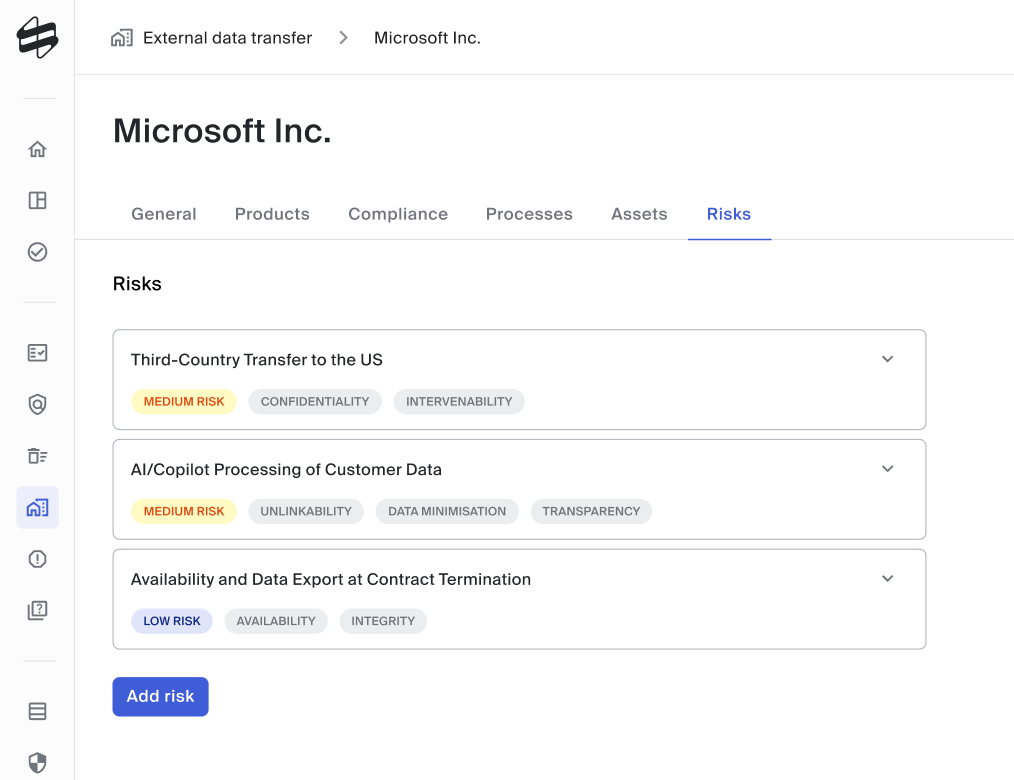Click the UNLINKABILITY tag
This screenshot has width=1014, height=780.
pos(306,512)
